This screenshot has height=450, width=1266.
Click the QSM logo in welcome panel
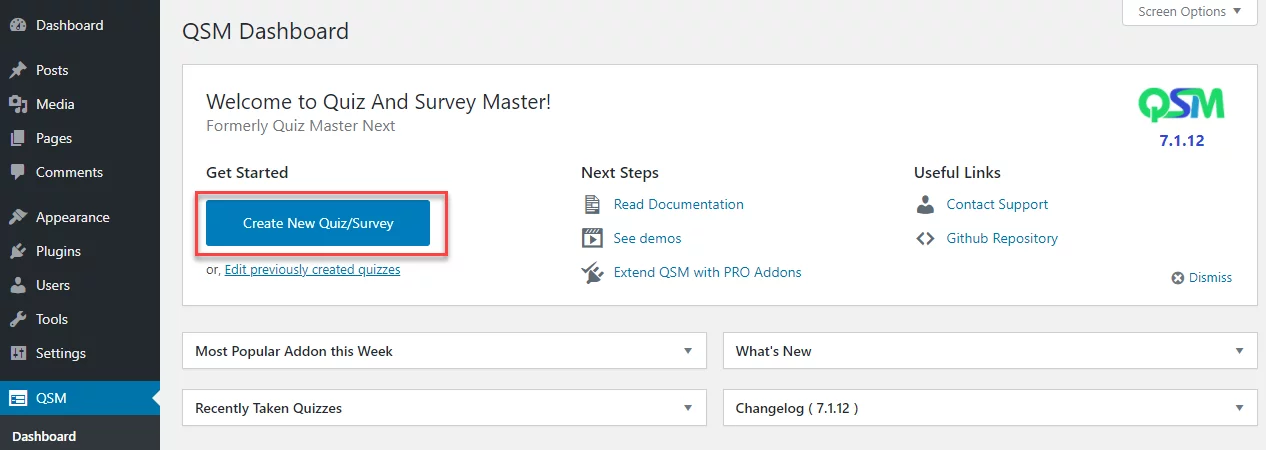tap(1181, 104)
